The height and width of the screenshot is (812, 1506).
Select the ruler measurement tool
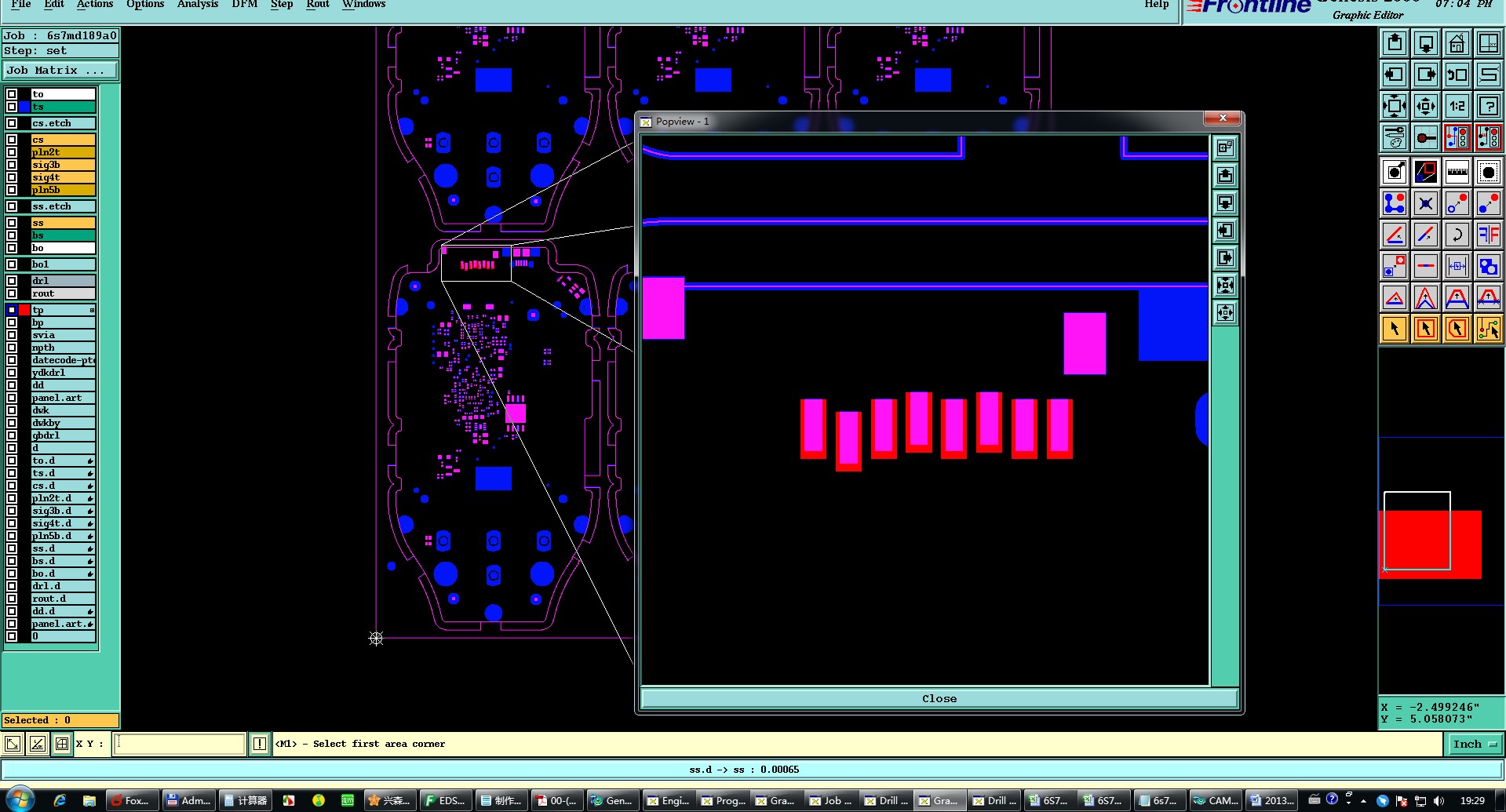pyautogui.click(x=1457, y=172)
